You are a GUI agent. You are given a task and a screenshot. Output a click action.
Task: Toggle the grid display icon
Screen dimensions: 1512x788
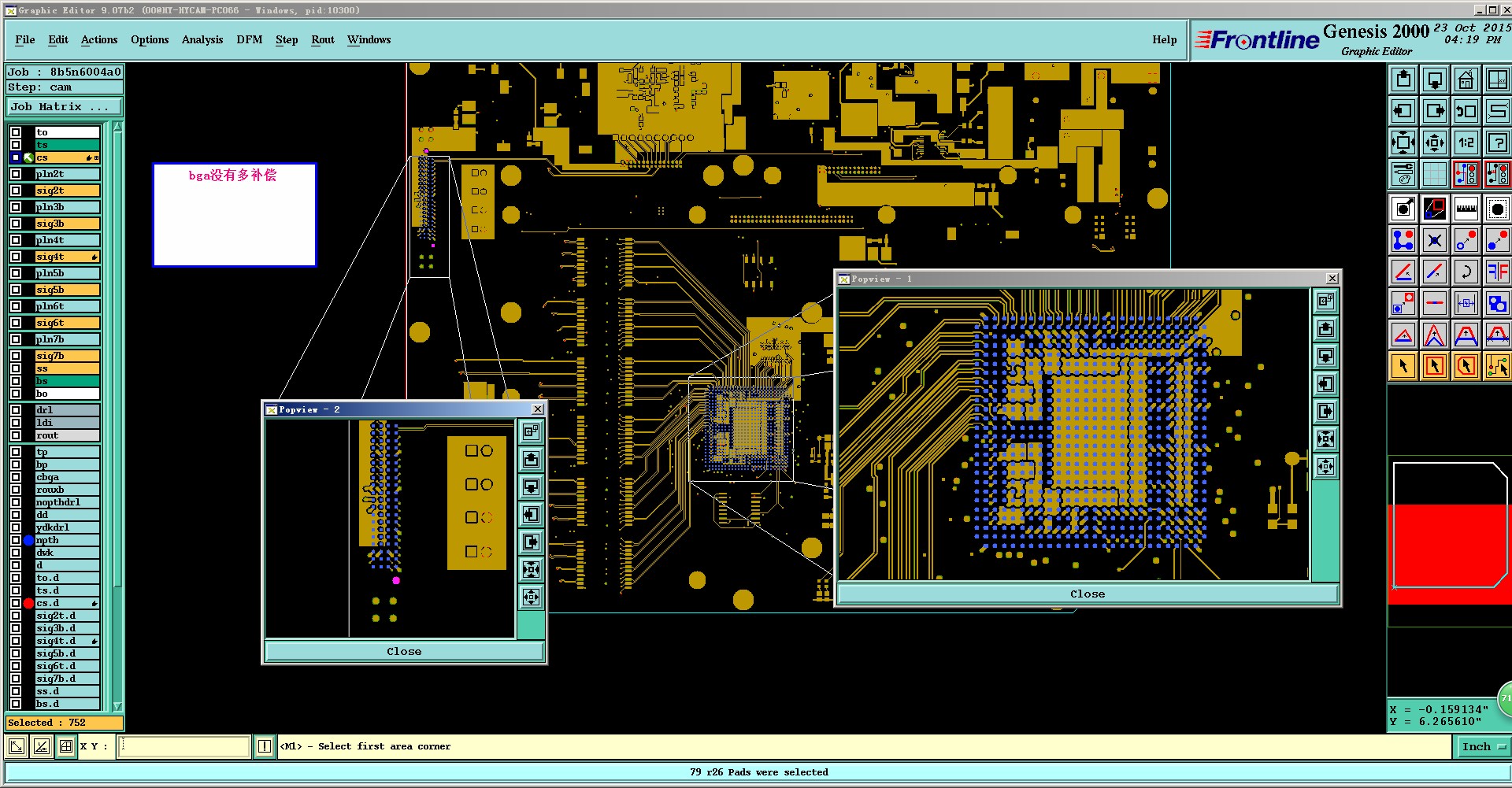[1435, 174]
